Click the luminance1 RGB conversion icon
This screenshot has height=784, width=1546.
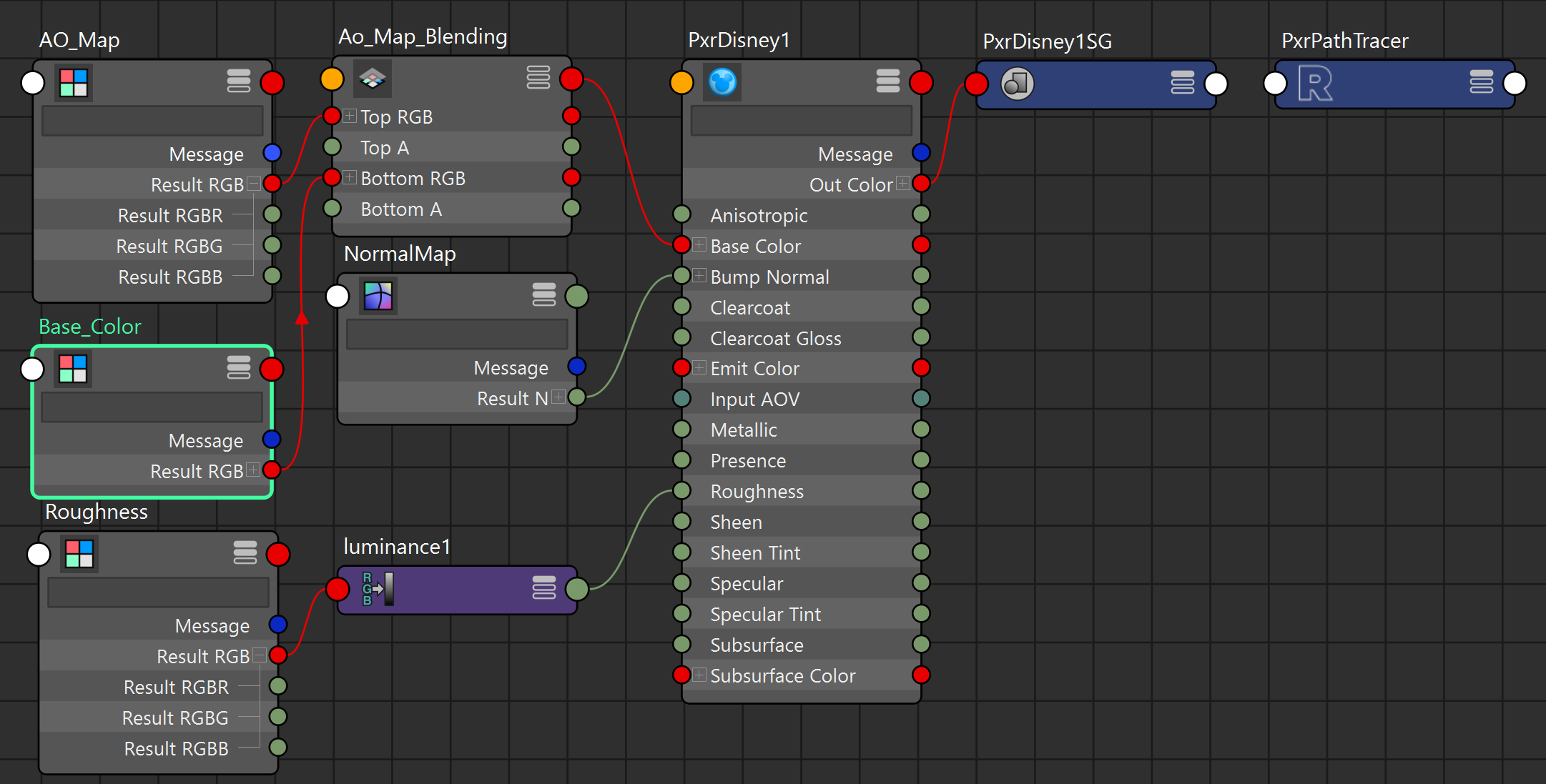(x=378, y=589)
